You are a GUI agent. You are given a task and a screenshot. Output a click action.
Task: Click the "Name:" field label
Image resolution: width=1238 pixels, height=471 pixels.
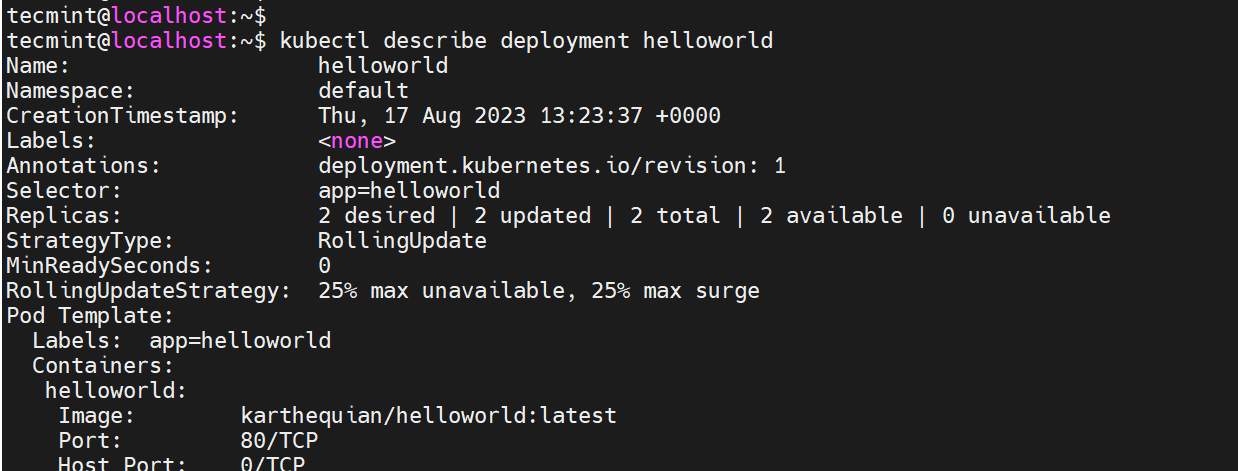point(38,66)
